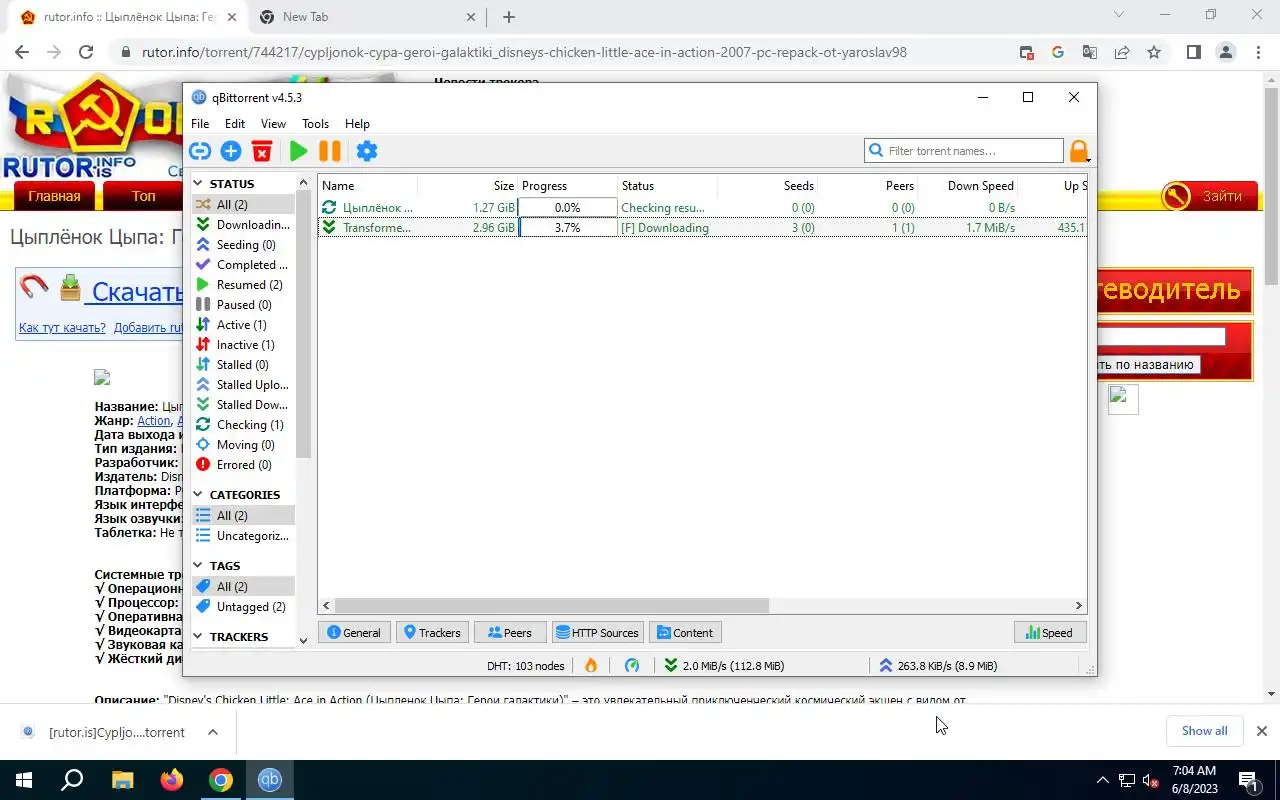Select Checking (1) status filter
This screenshot has height=800, width=1280.
click(243, 425)
